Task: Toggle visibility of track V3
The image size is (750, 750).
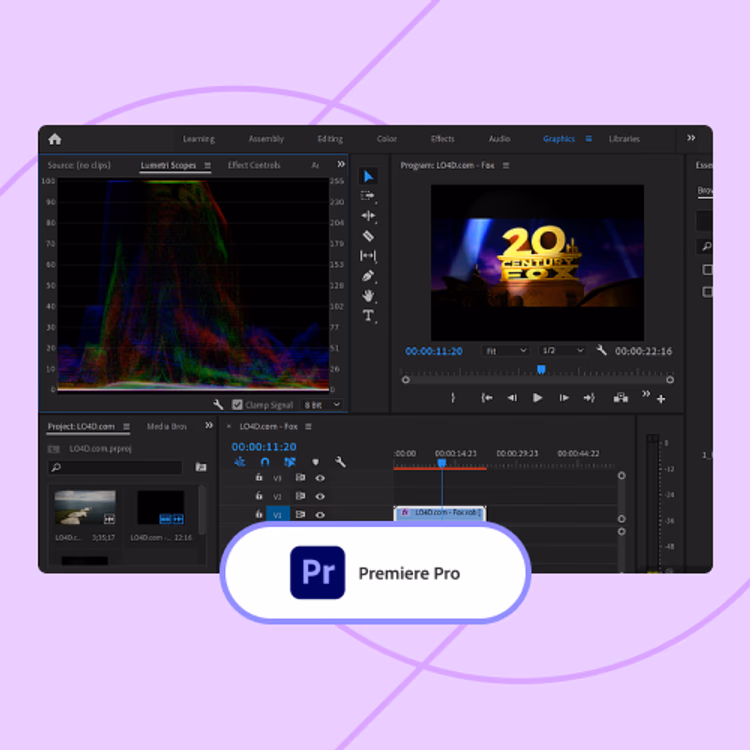Action: coord(320,478)
